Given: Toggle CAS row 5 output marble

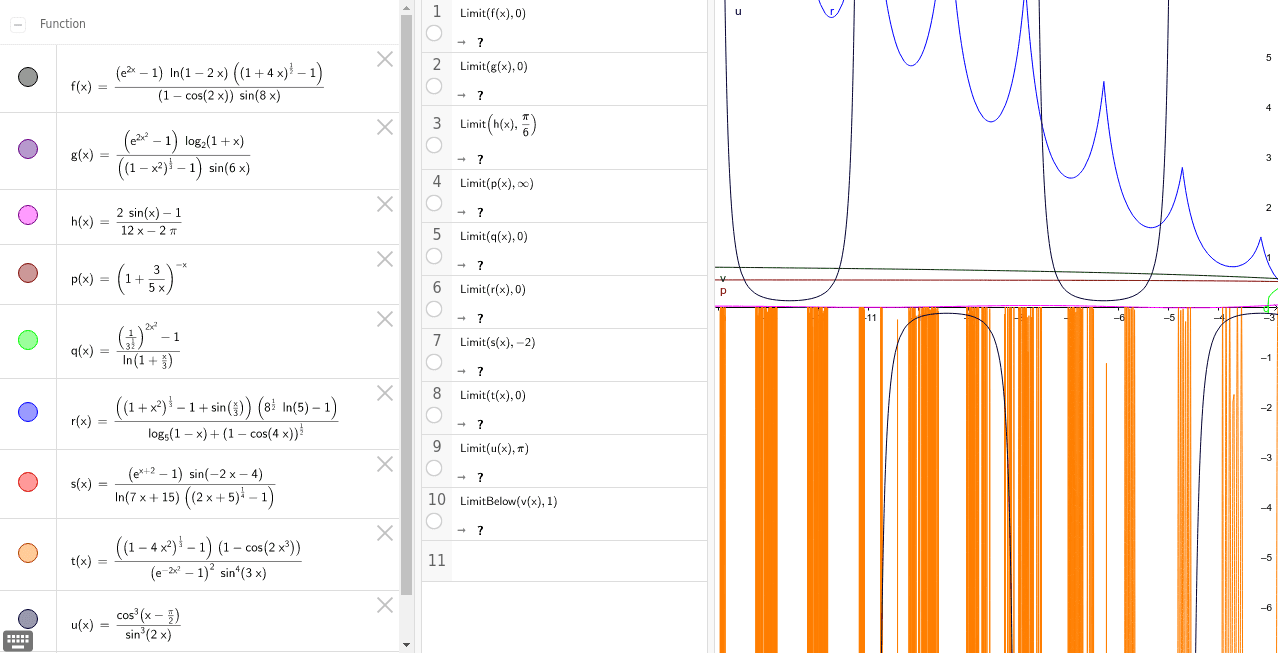Looking at the screenshot, I should (434, 256).
